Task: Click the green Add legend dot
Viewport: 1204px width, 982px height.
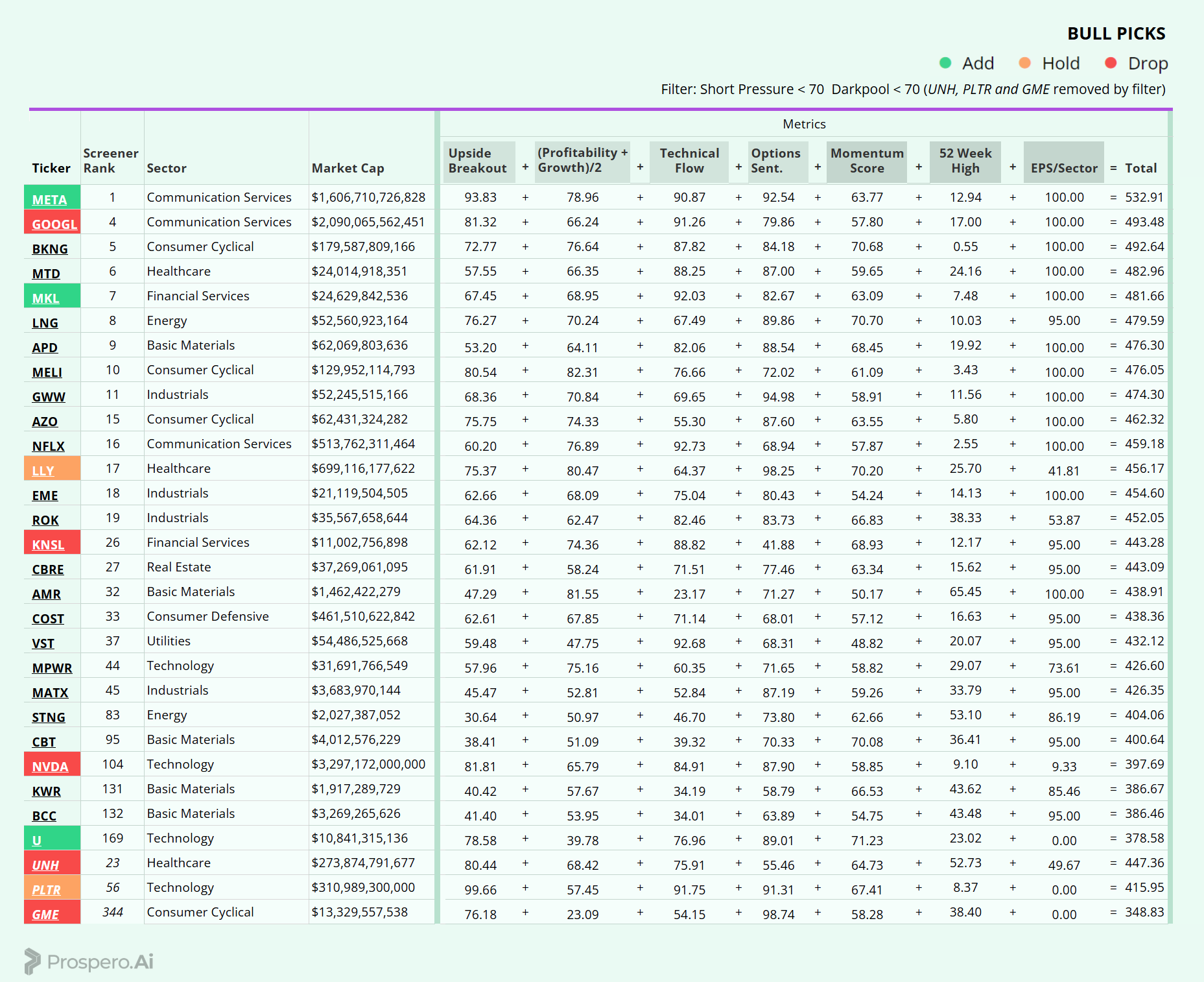Action: 945,63
